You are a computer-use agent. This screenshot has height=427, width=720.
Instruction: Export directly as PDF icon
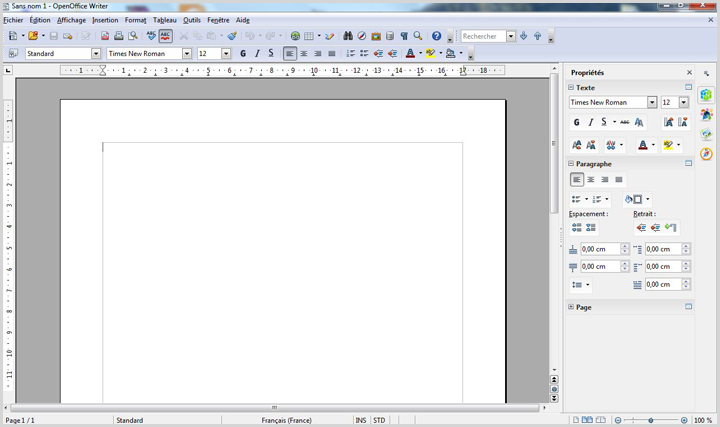click(105, 36)
